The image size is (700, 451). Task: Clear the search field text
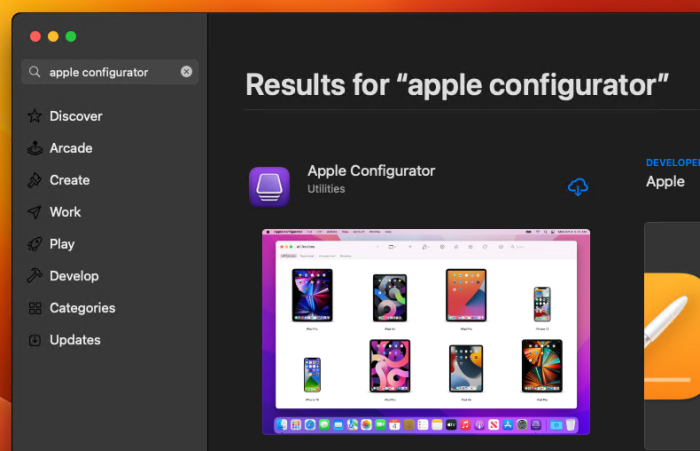coord(186,71)
